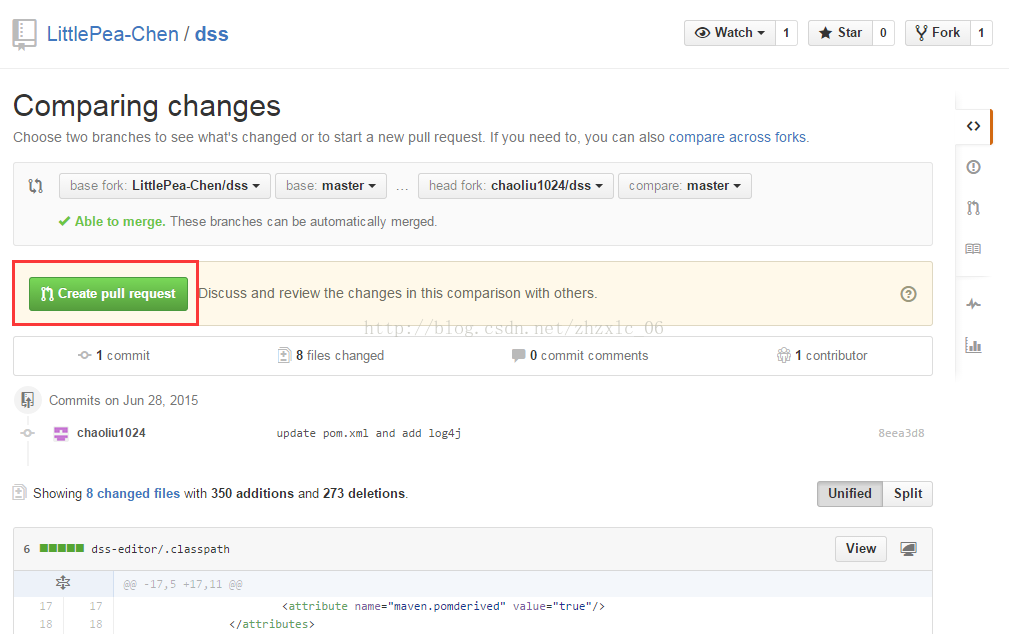Click the commits date group icon
Screen dimensions: 1009x634
point(28,400)
